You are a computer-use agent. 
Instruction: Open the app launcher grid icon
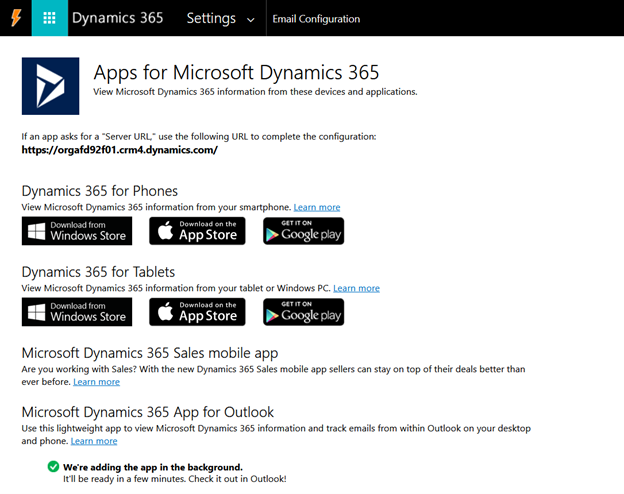tap(49, 18)
